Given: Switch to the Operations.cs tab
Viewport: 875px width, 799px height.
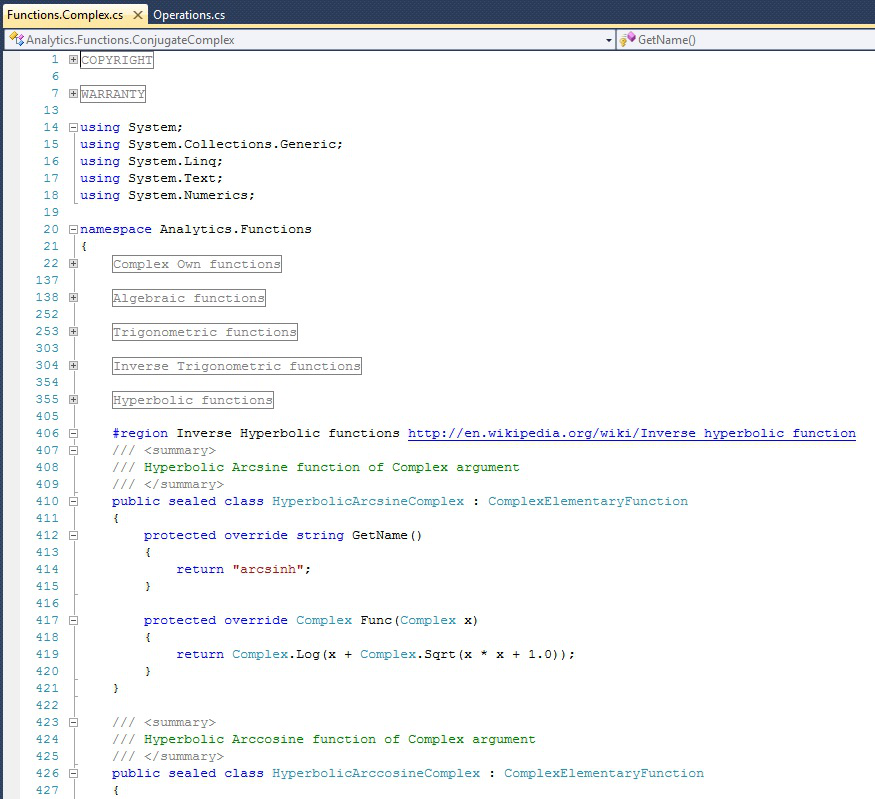Looking at the screenshot, I should coord(189,15).
